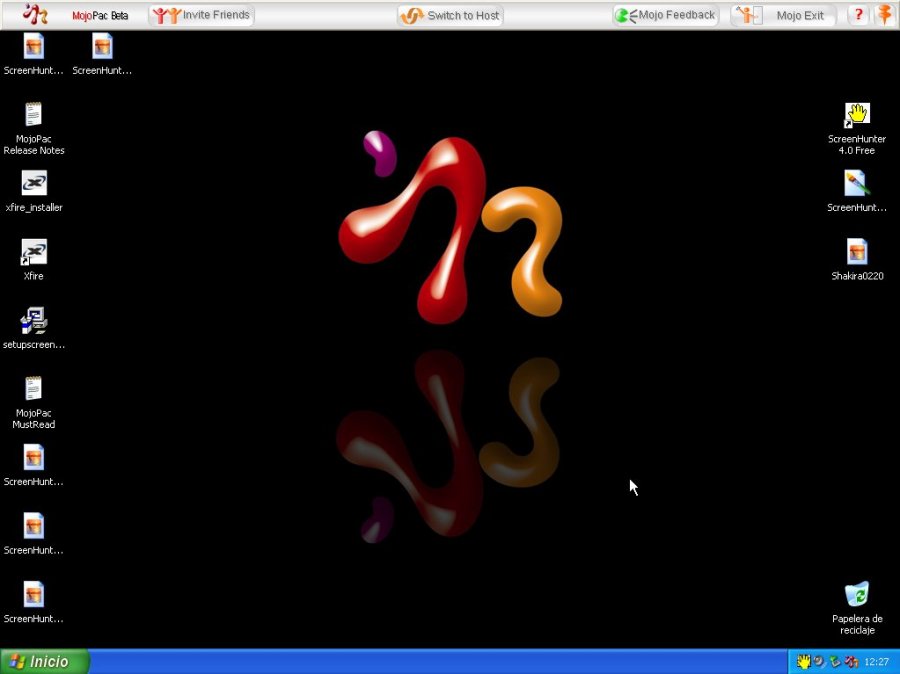Screen dimensions: 900x674
Task: Click the Invite Friends button
Action: (201, 15)
